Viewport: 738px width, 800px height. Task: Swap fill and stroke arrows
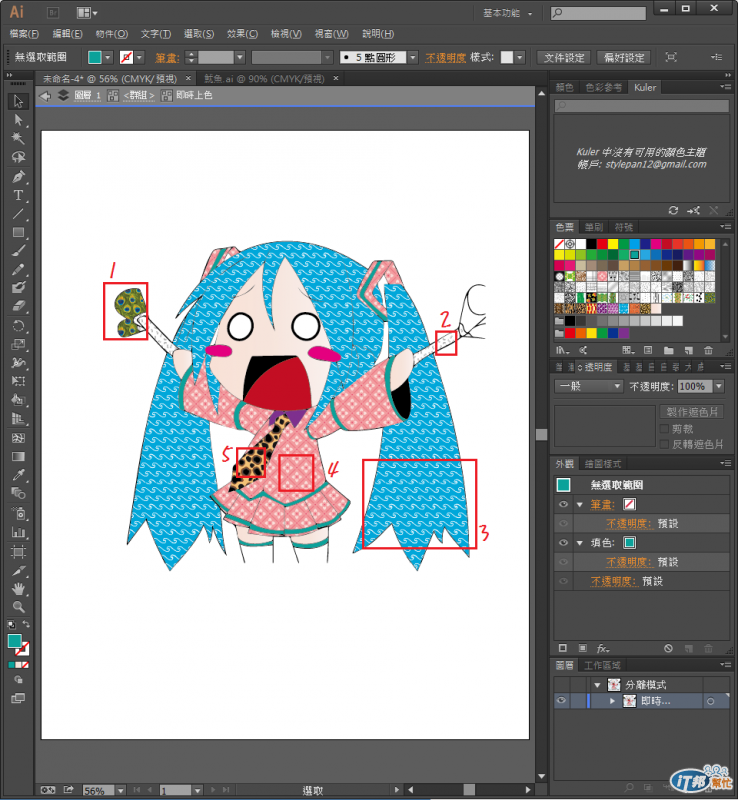point(26,624)
